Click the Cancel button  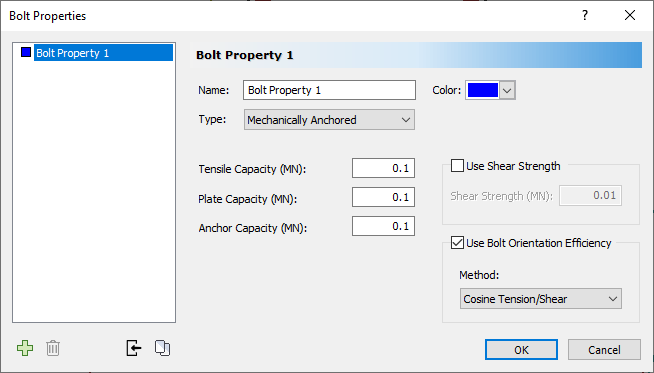click(x=604, y=350)
